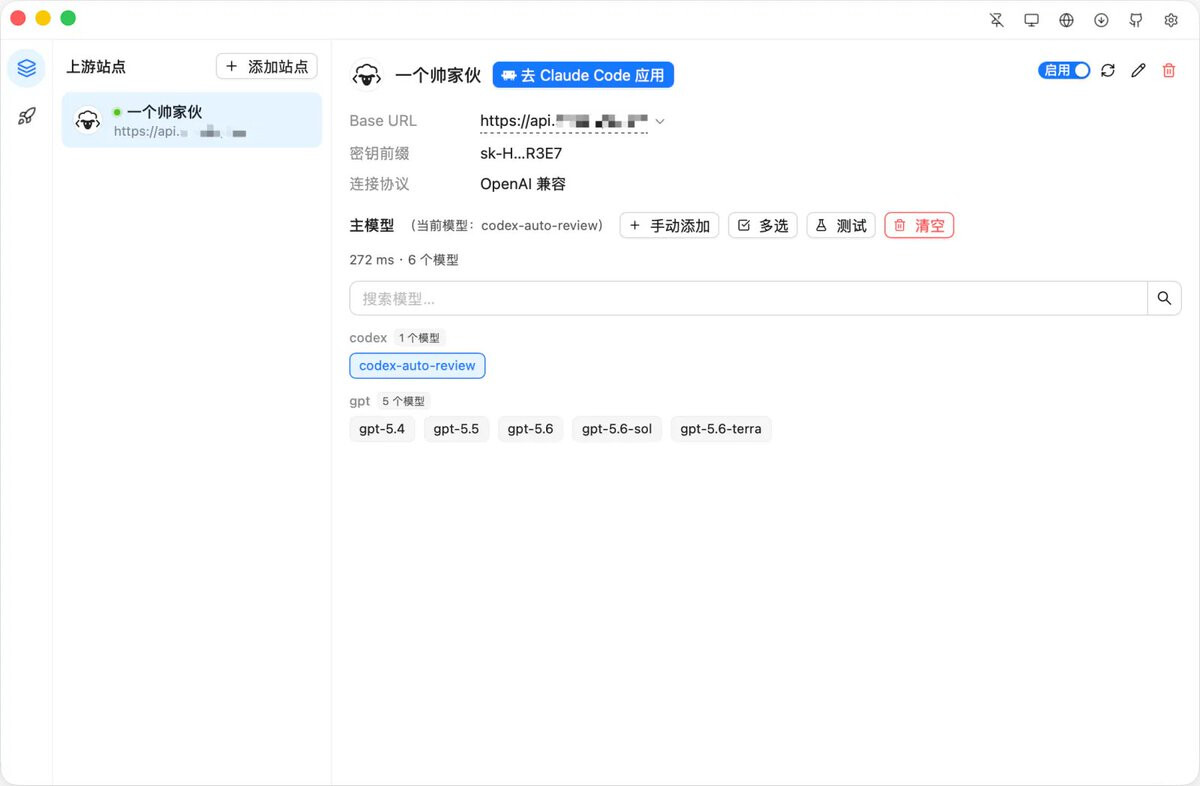The image size is (1200, 786).
Task: Click the 手动添加 button
Action: pyautogui.click(x=669, y=226)
